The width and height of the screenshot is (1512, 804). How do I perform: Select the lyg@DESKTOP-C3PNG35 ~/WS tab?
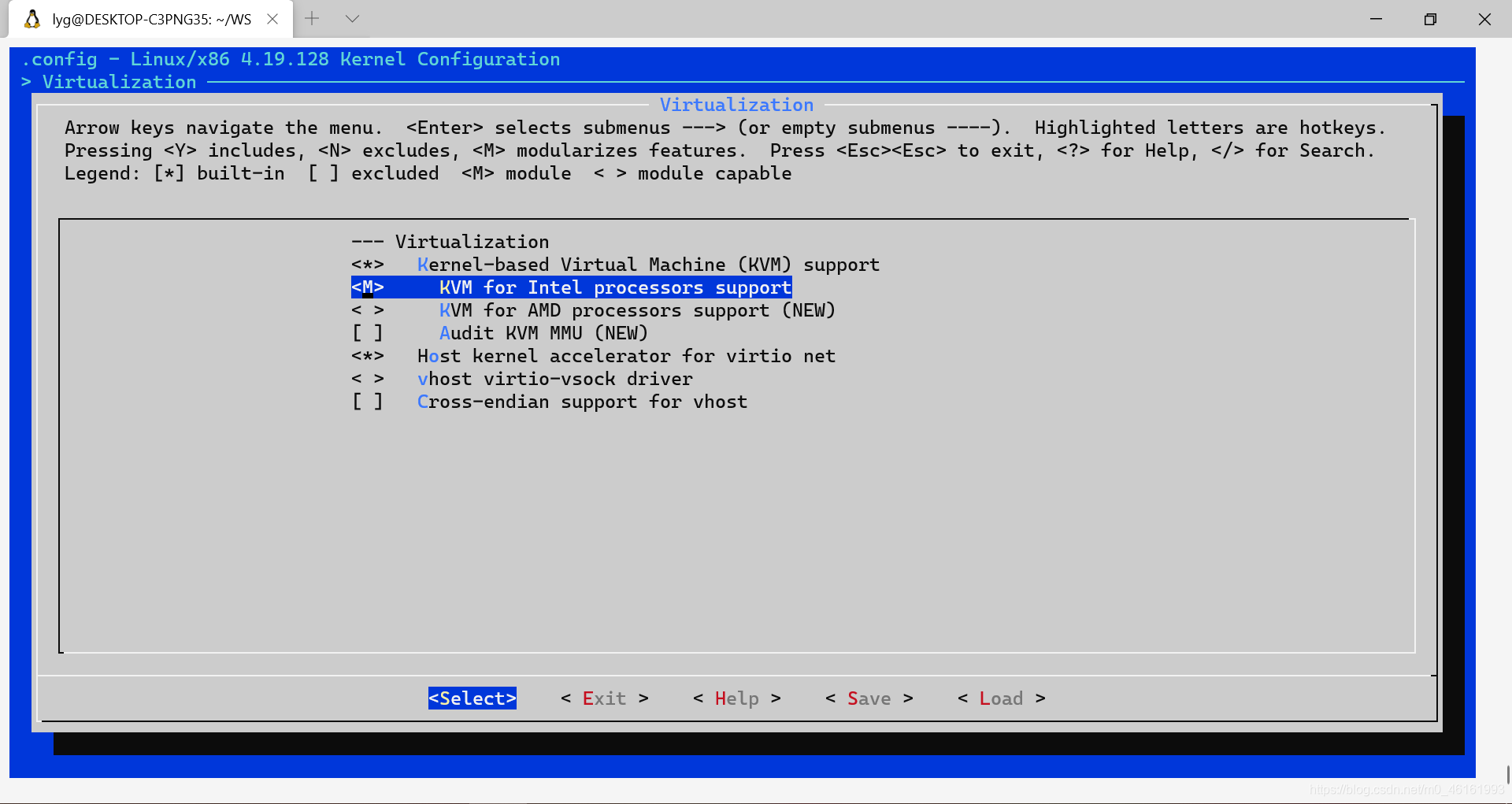pyautogui.click(x=151, y=19)
